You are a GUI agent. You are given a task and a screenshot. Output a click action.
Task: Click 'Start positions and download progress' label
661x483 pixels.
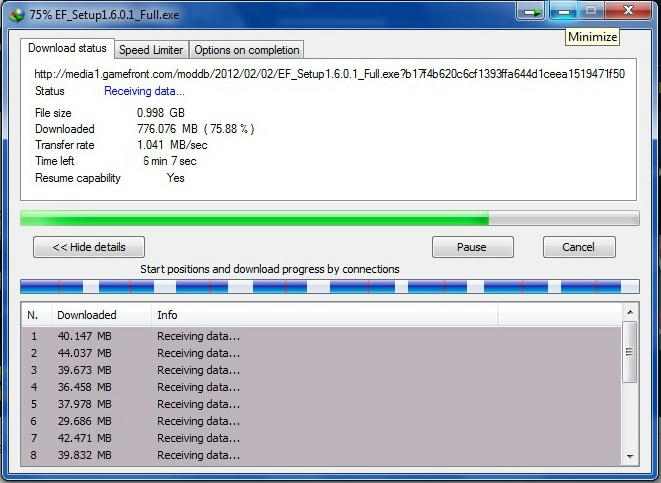[270, 269]
